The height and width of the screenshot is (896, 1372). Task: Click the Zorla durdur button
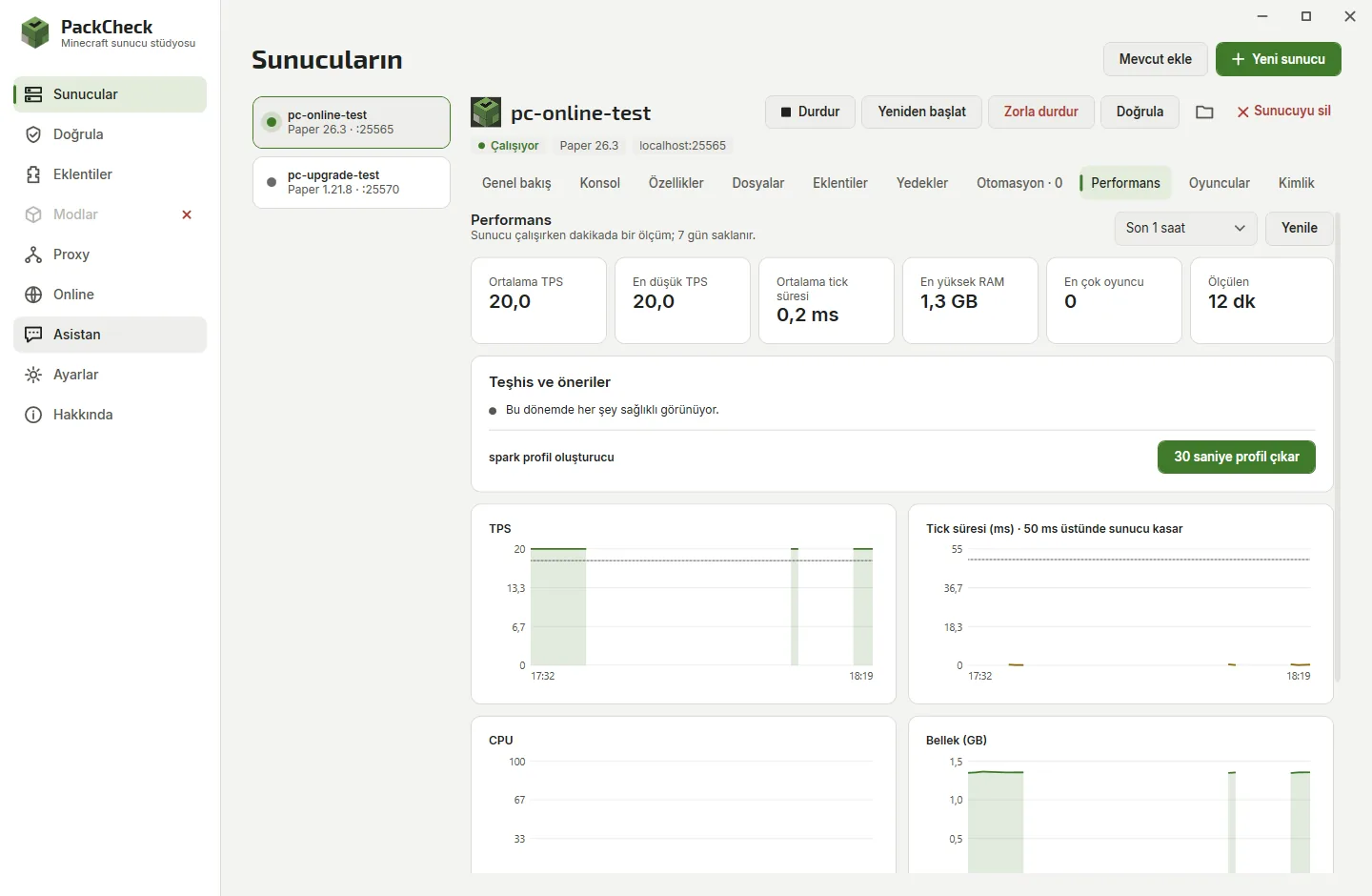pos(1041,112)
